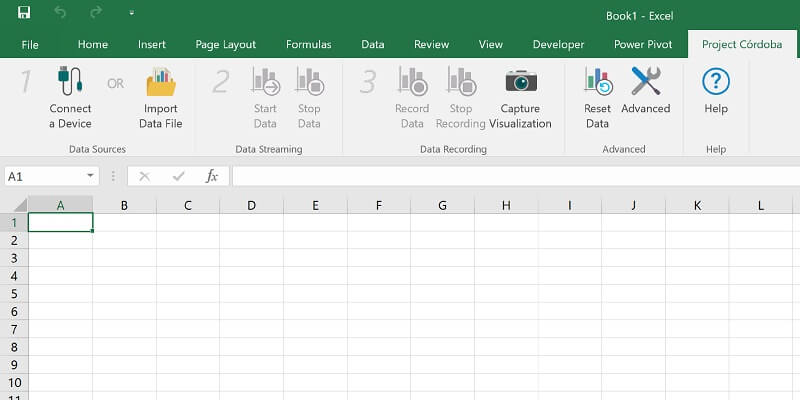Viewport: 800px width, 400px height.
Task: Click the Enter checkmark formula button
Action: pyautogui.click(x=178, y=177)
